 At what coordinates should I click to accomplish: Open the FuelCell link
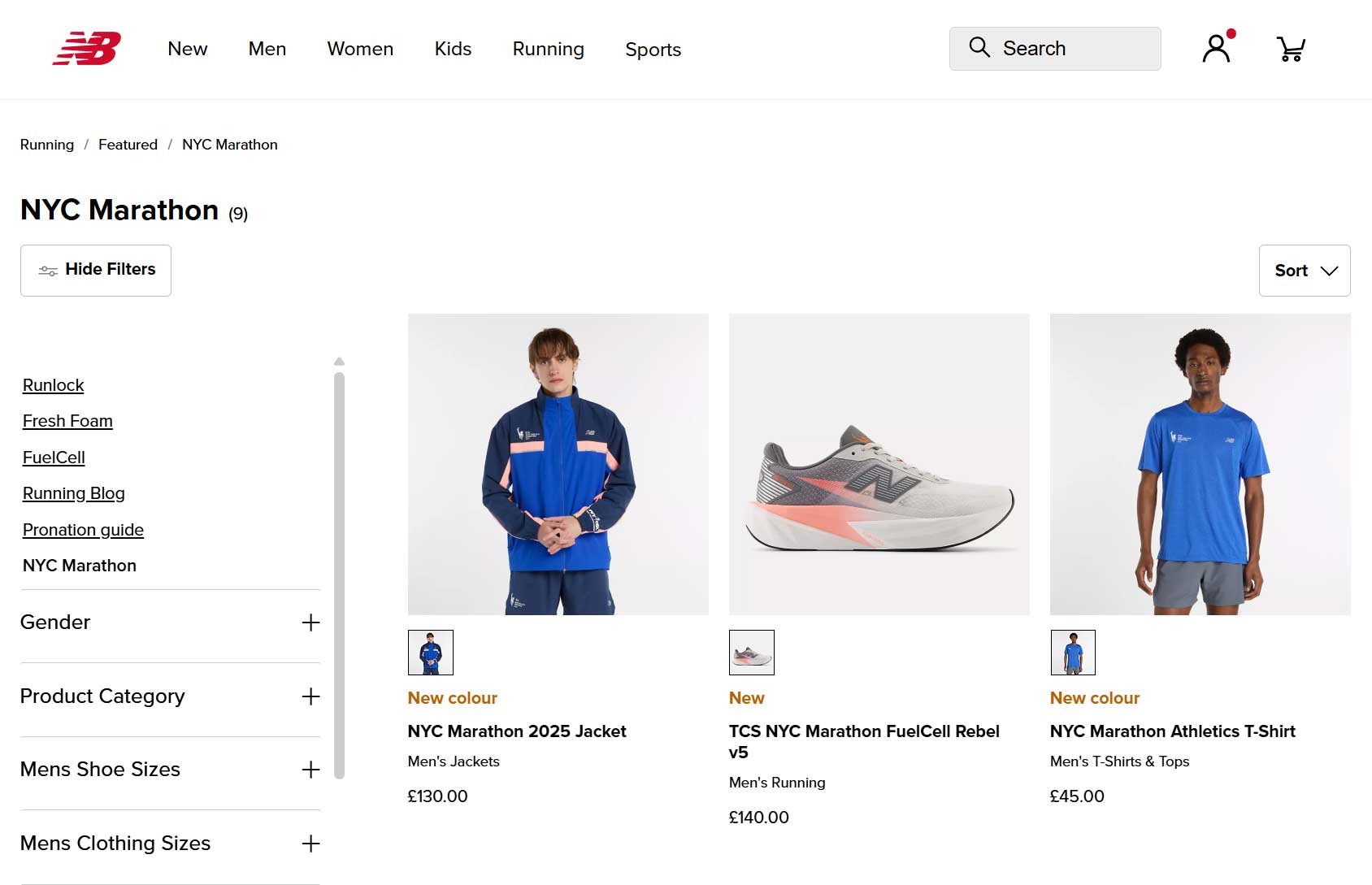(54, 458)
